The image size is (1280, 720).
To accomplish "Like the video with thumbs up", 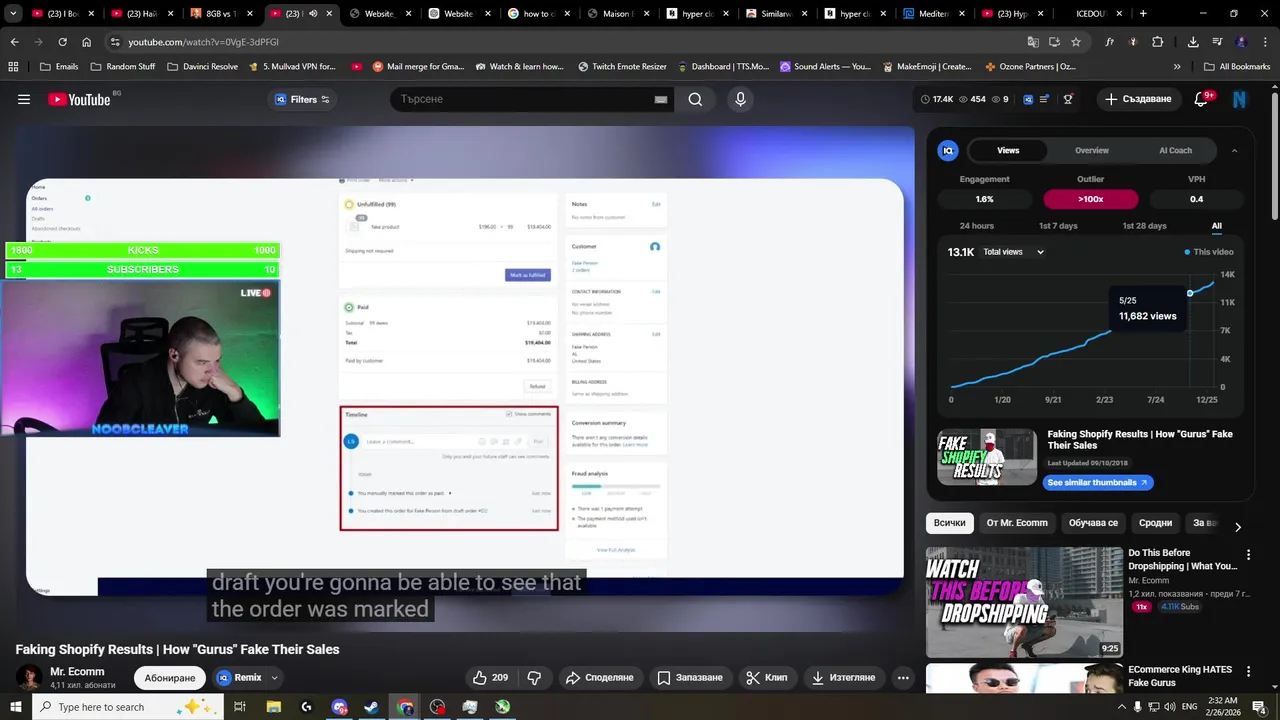I will 490,678.
